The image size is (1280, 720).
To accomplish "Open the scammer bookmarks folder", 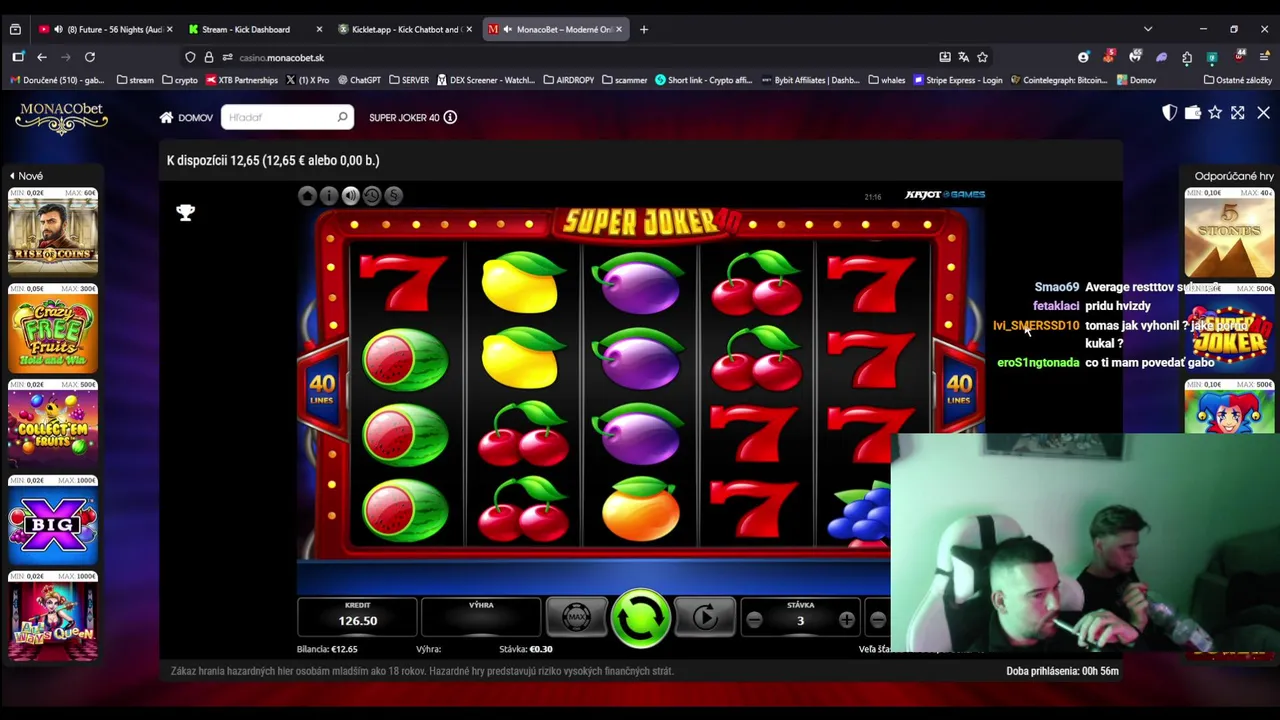I will click(625, 80).
